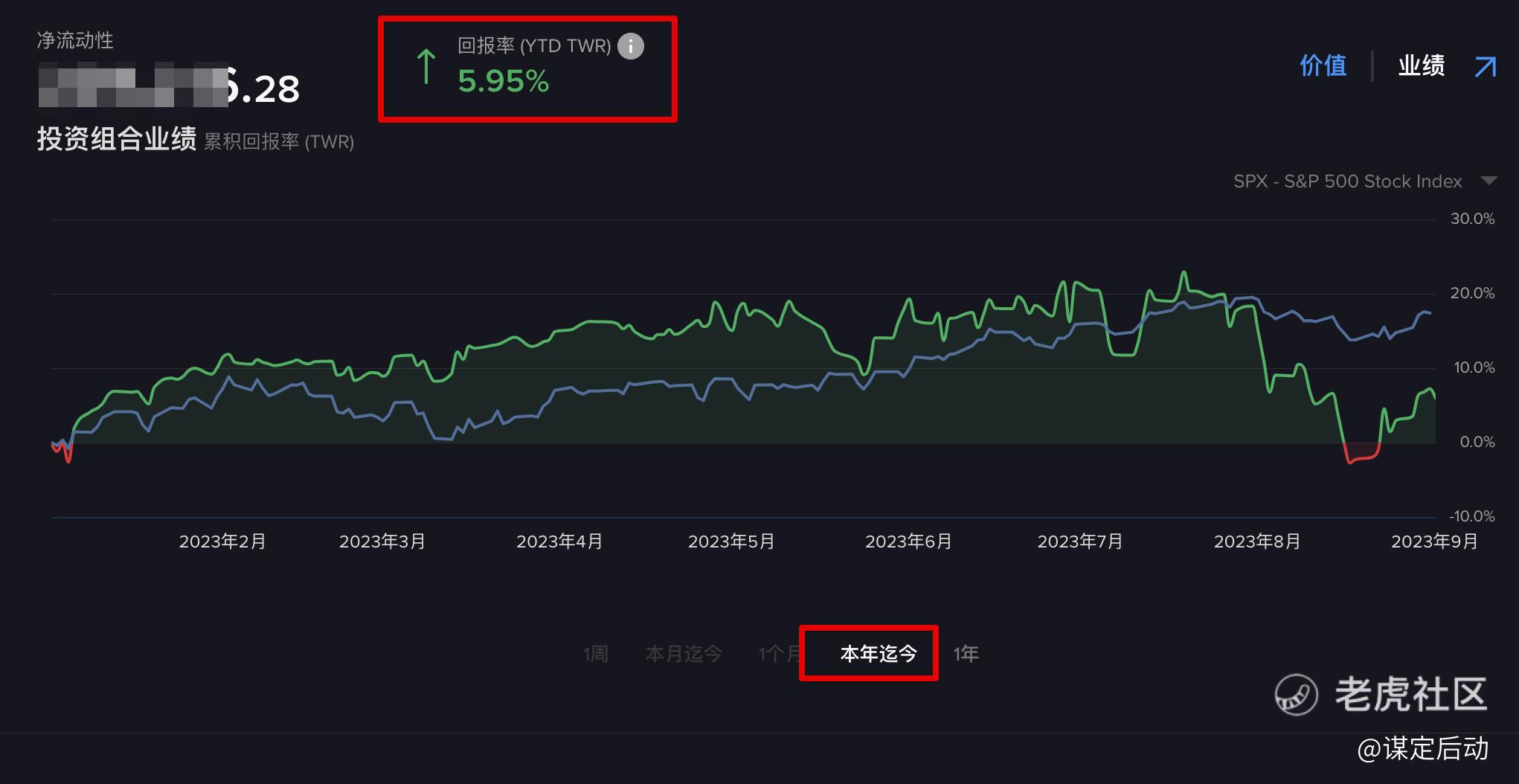Select the 本年迄今 time range
Viewport: 1519px width, 784px height.
click(879, 654)
